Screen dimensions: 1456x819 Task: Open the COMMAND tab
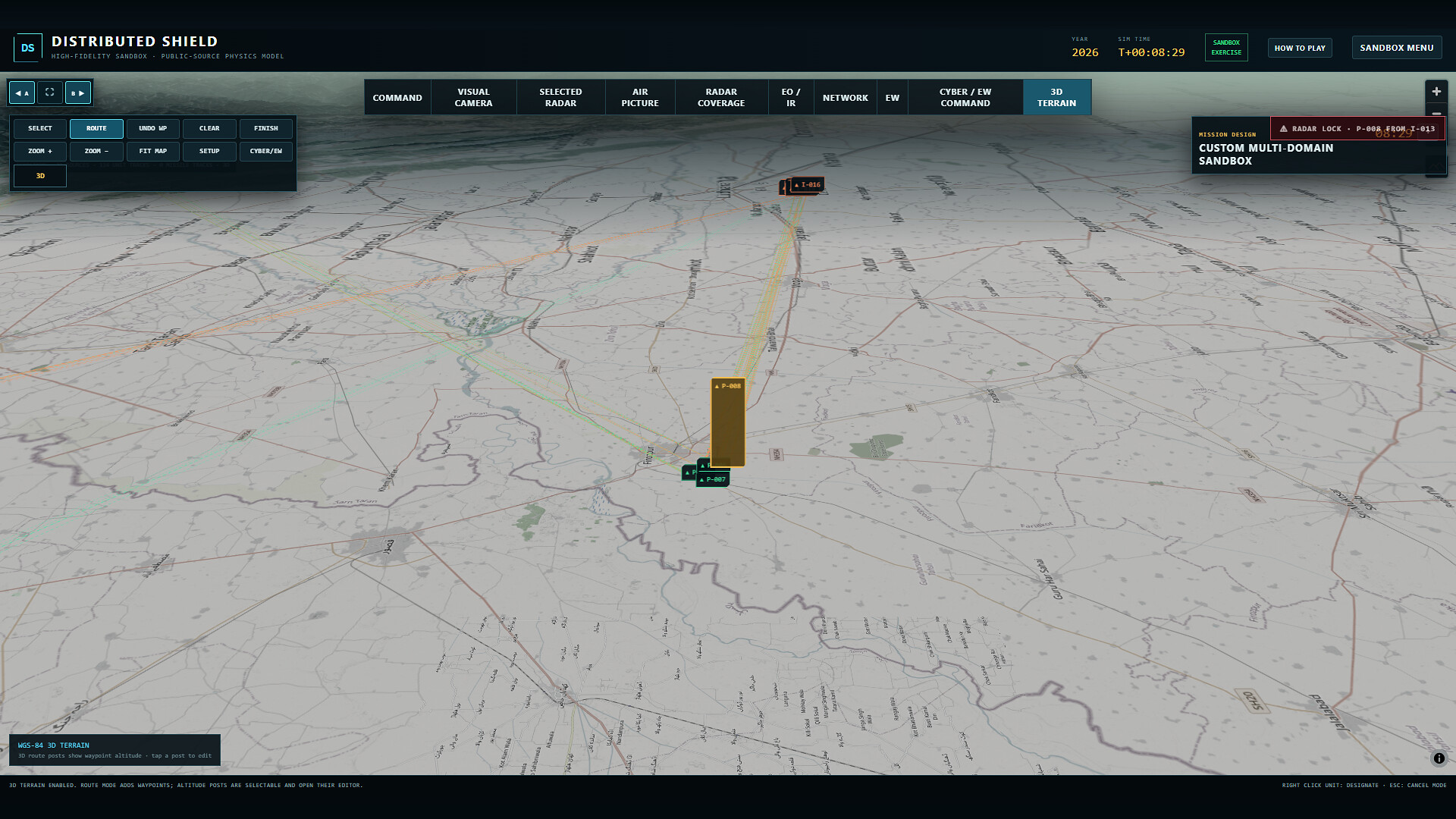tap(397, 98)
